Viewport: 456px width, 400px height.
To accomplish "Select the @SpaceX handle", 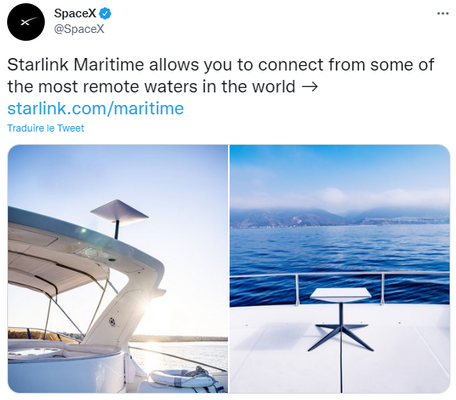I will coord(79,29).
